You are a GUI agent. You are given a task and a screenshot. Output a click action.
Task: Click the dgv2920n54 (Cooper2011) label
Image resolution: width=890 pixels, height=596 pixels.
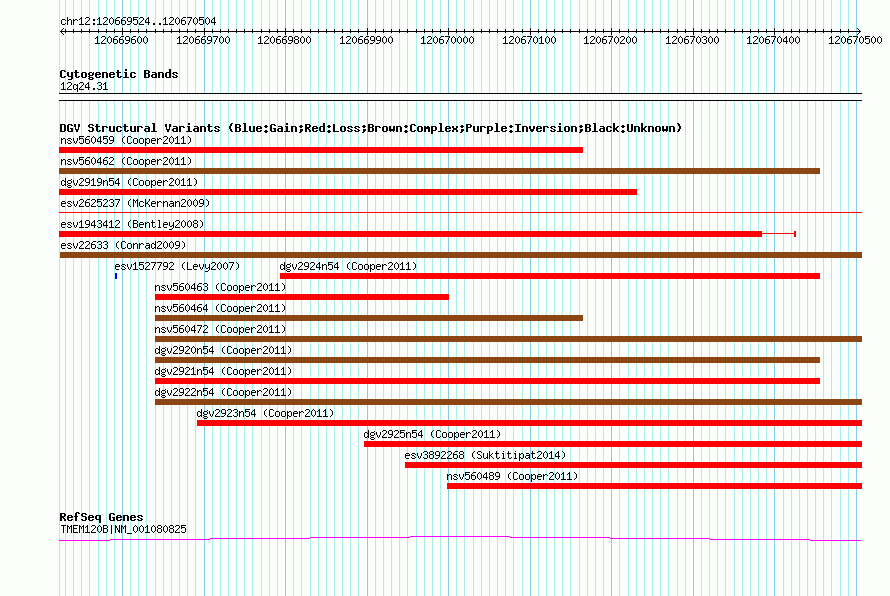pyautogui.click(x=223, y=350)
